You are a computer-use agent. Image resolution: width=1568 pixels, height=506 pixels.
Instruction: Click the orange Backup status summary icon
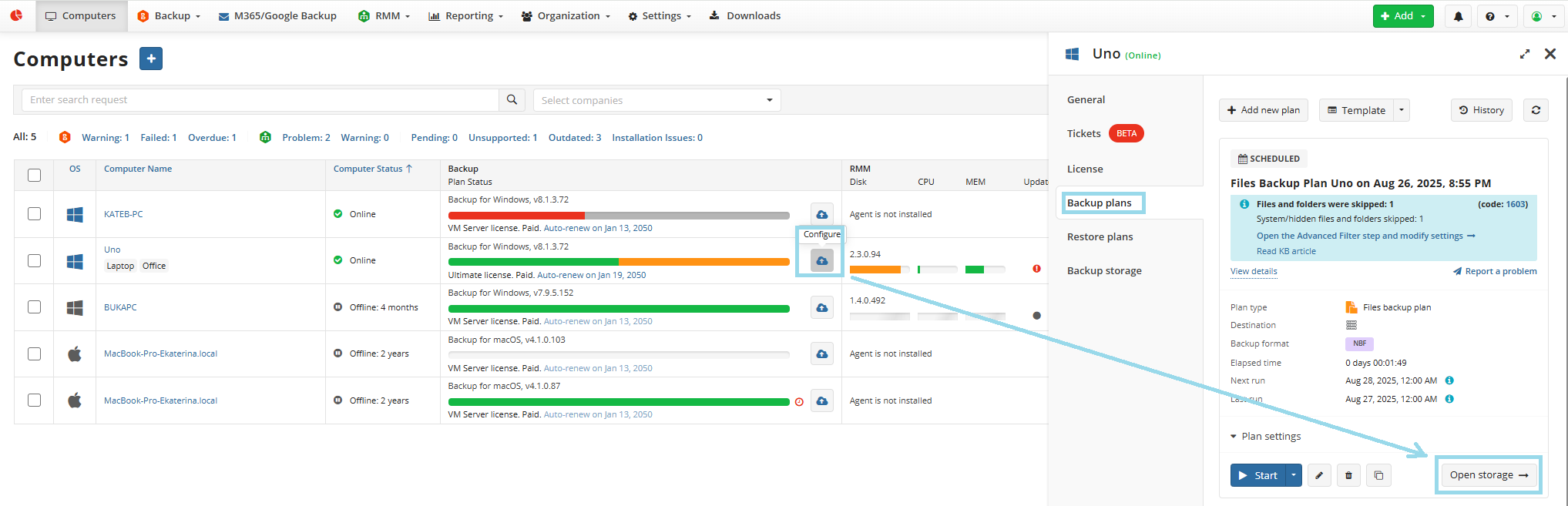click(x=65, y=137)
